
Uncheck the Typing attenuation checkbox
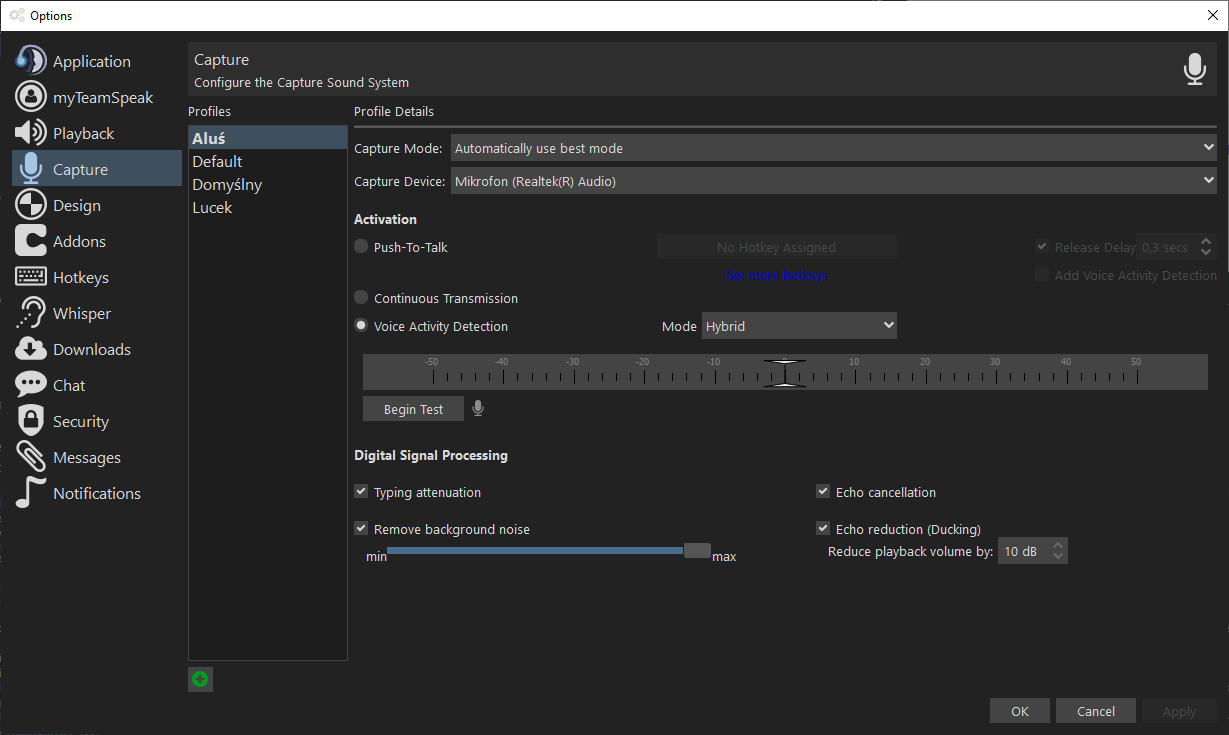click(x=361, y=492)
